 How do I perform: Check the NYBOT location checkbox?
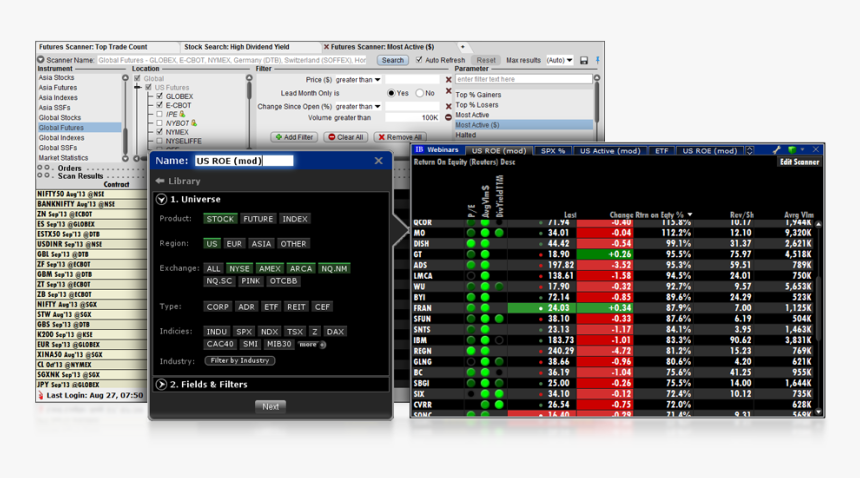coord(160,123)
